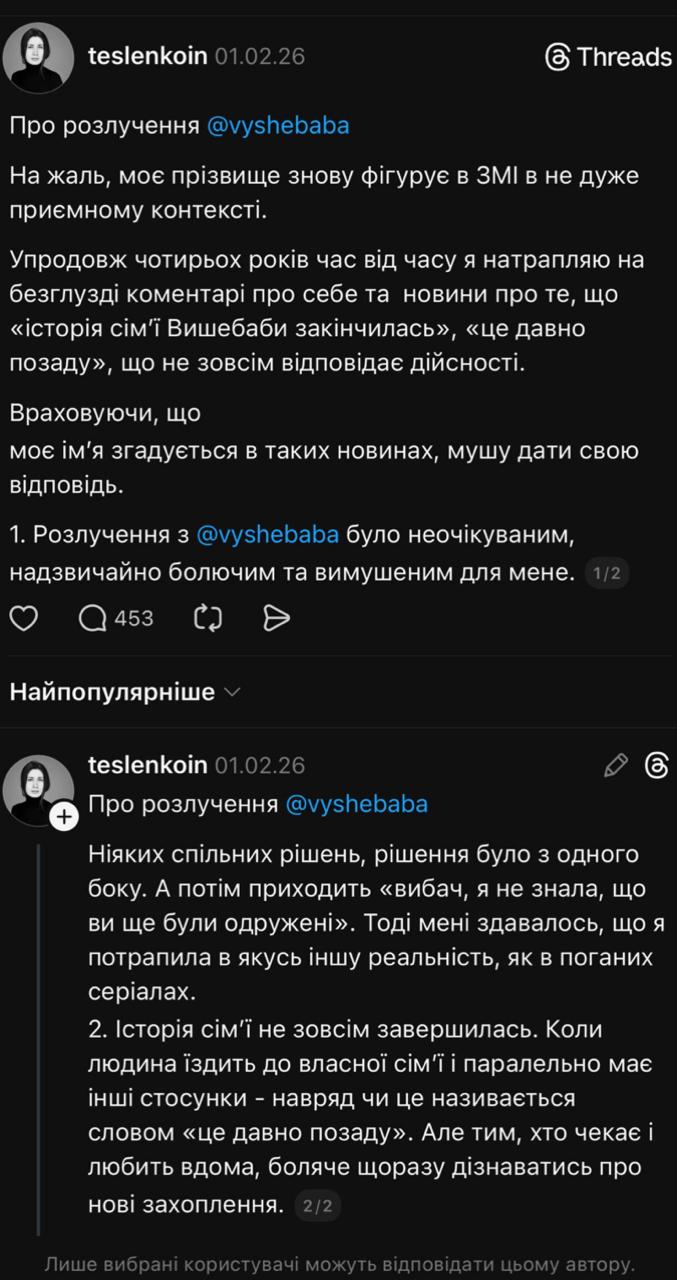Follow teslenkoin via the plus badge

[66, 815]
